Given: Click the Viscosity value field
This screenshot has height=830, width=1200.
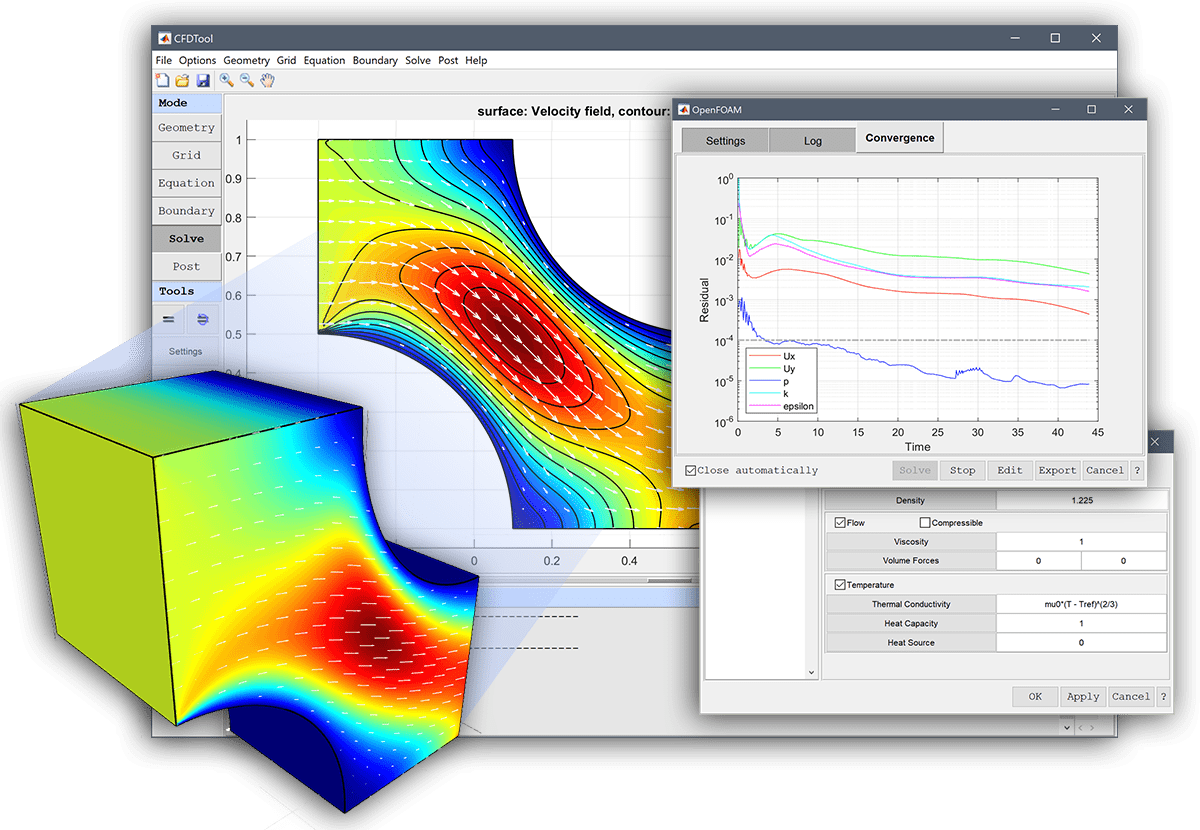Looking at the screenshot, I should pos(1081,541).
